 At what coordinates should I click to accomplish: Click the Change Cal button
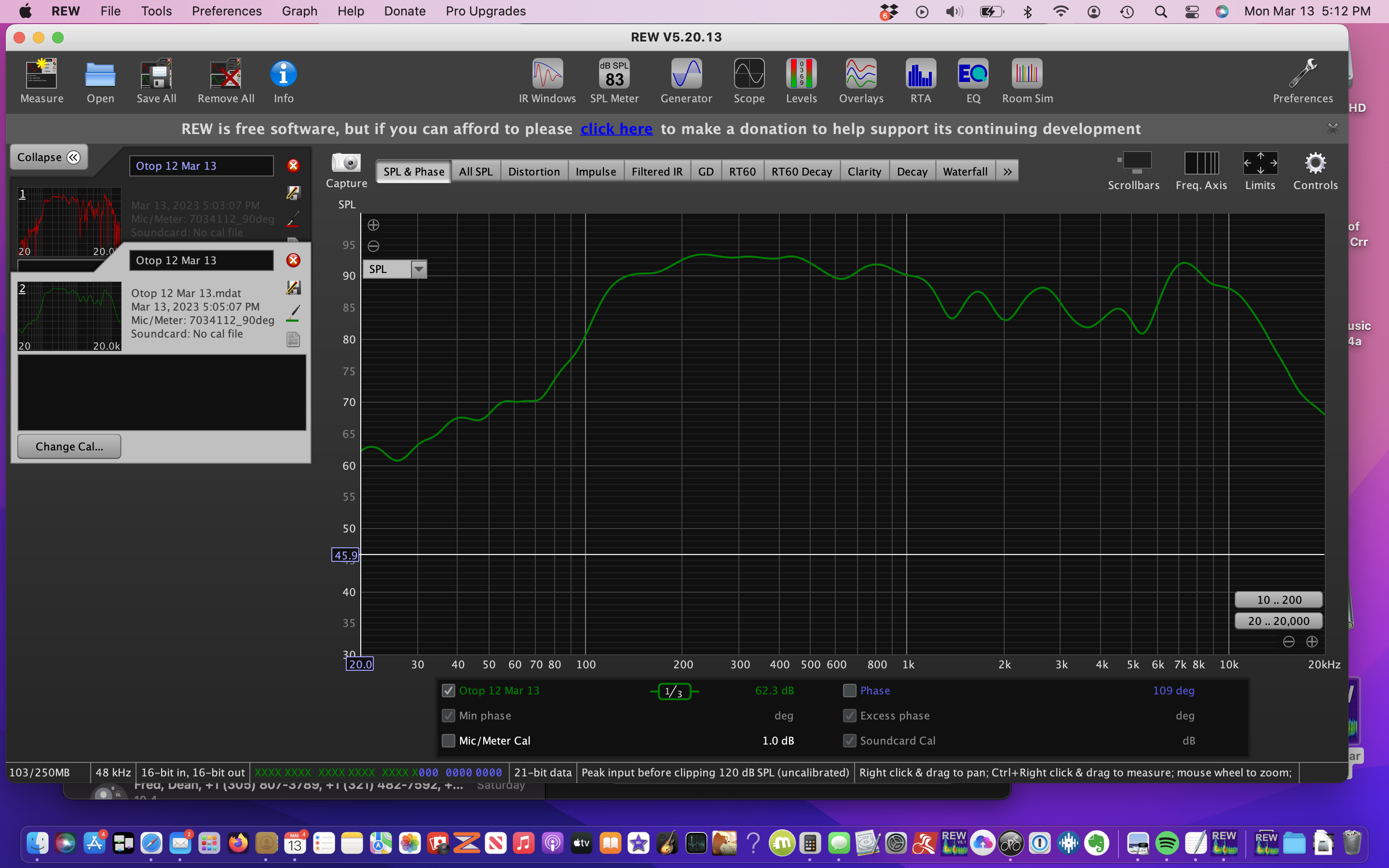tap(69, 446)
